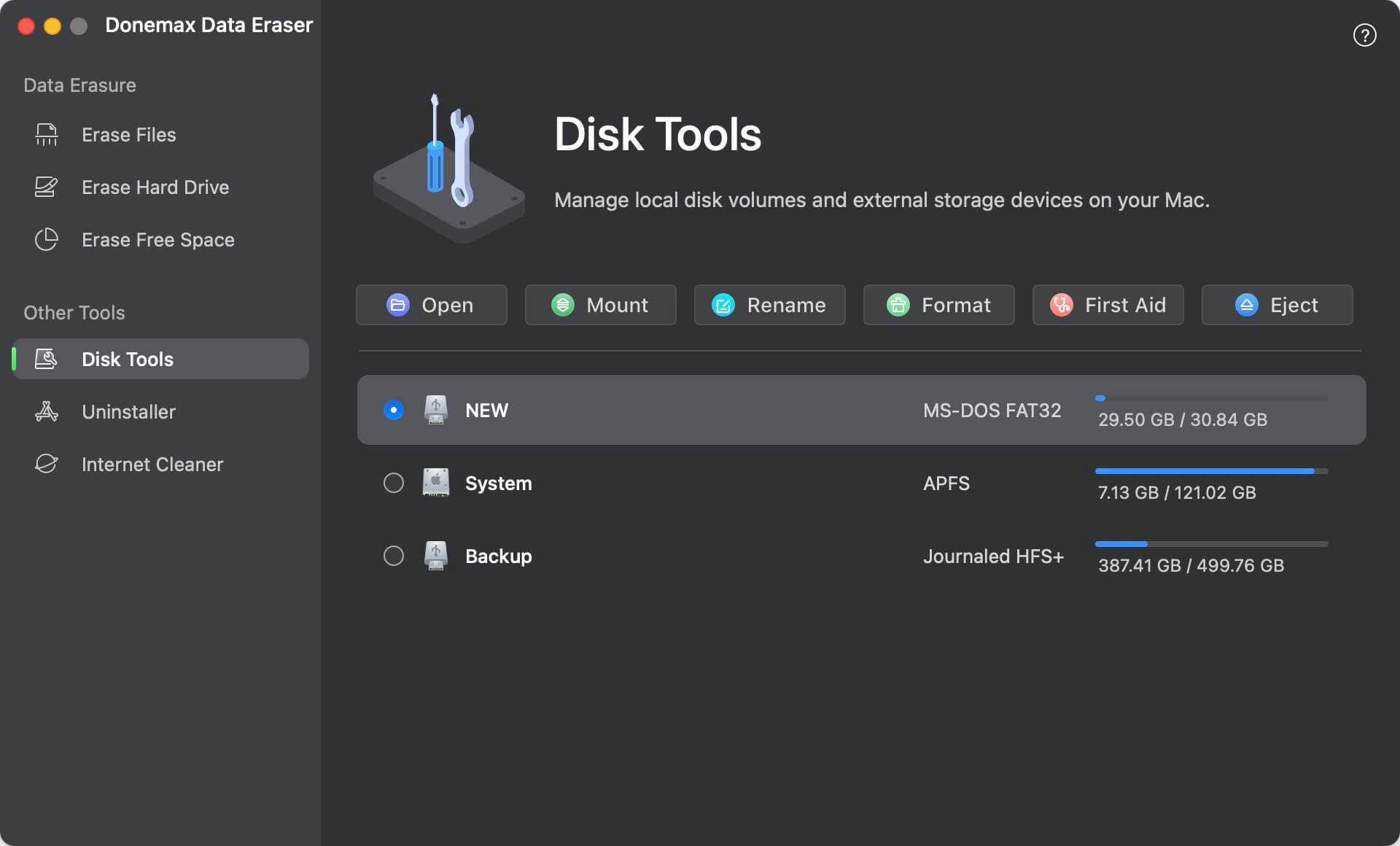The width and height of the screenshot is (1400, 846).
Task: Click the blue Eject icon
Action: point(1246,305)
